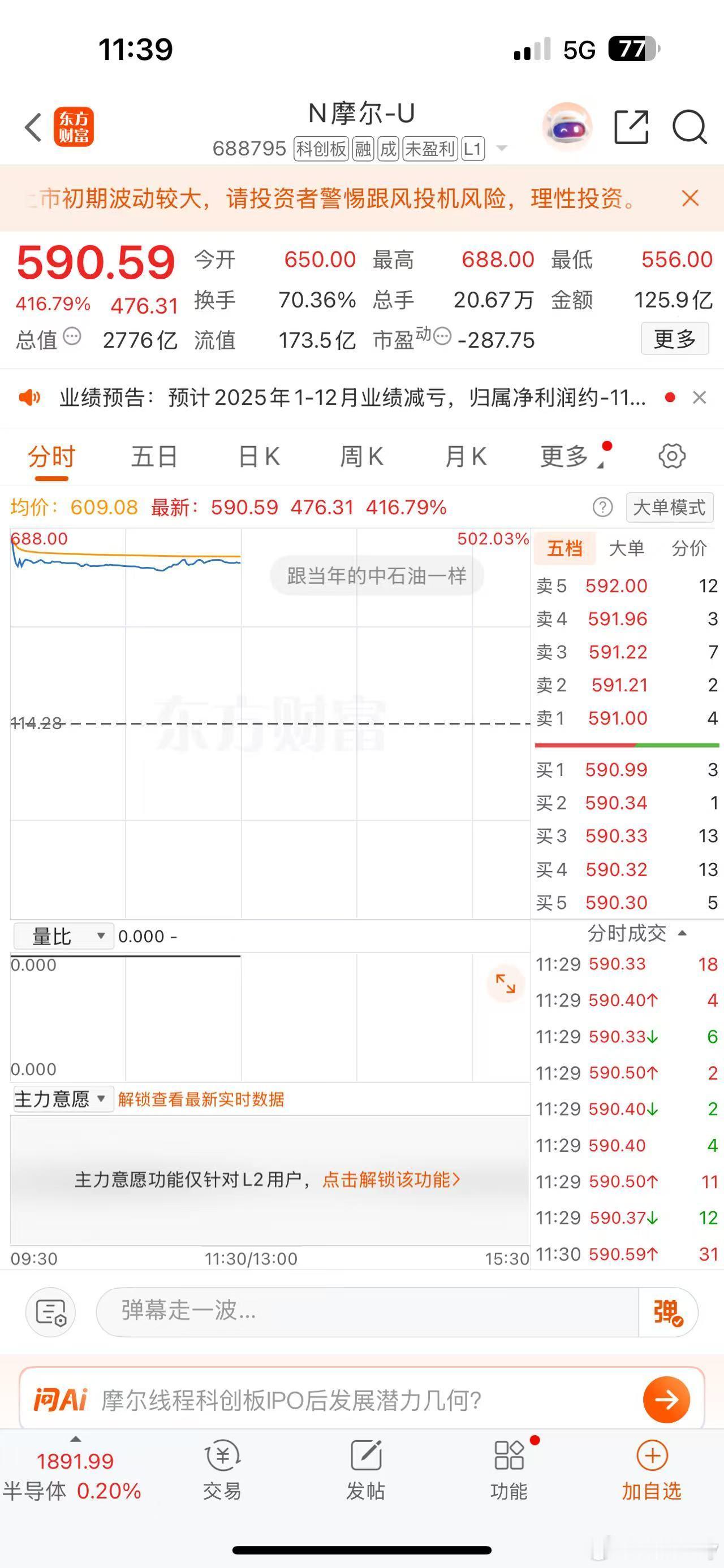Image resolution: width=724 pixels, height=1568 pixels.
Task: Tap 金额 125.9亿 value
Action: click(x=673, y=300)
